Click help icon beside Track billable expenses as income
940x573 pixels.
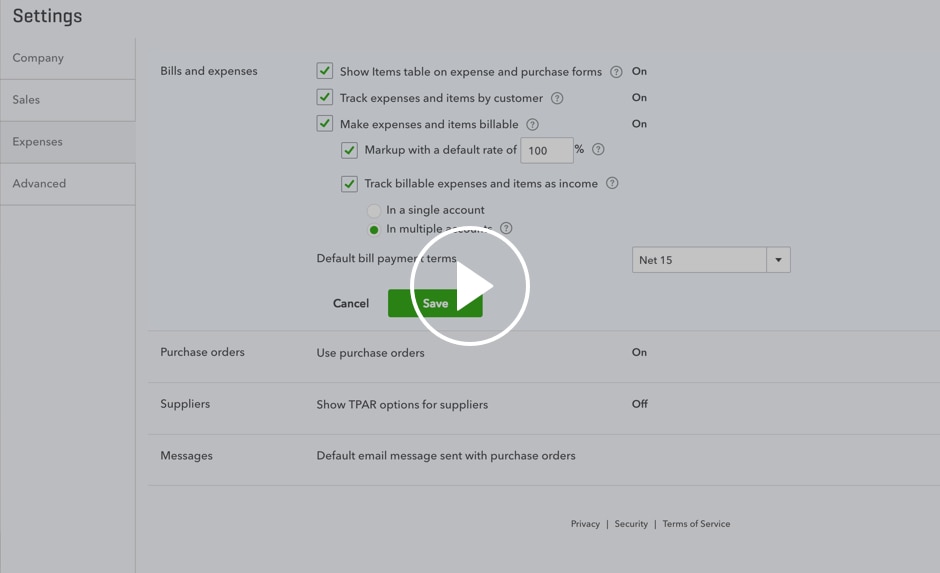click(612, 183)
